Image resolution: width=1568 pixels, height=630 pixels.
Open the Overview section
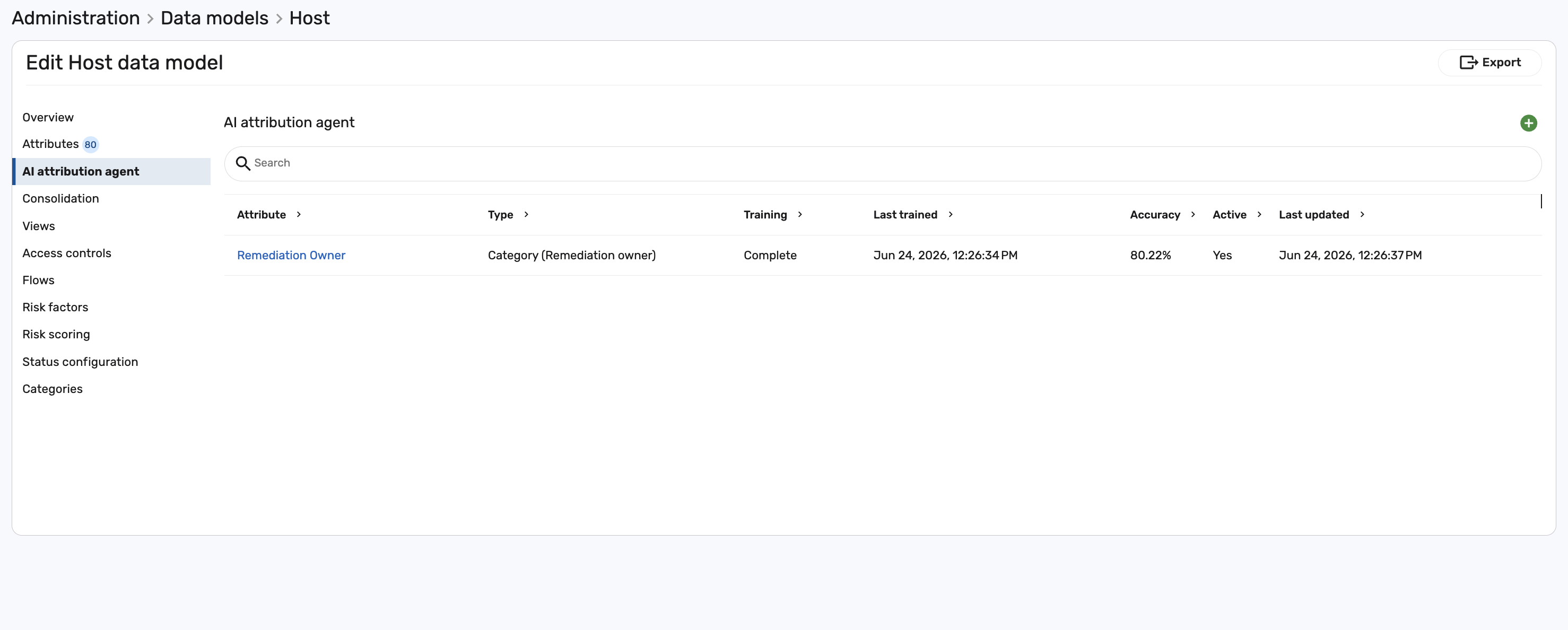(x=48, y=117)
